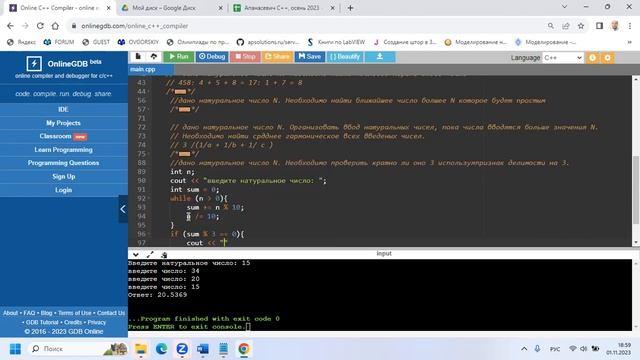
Task: Click the code editor vertical scrollbar
Action: pyautogui.click(x=636, y=190)
